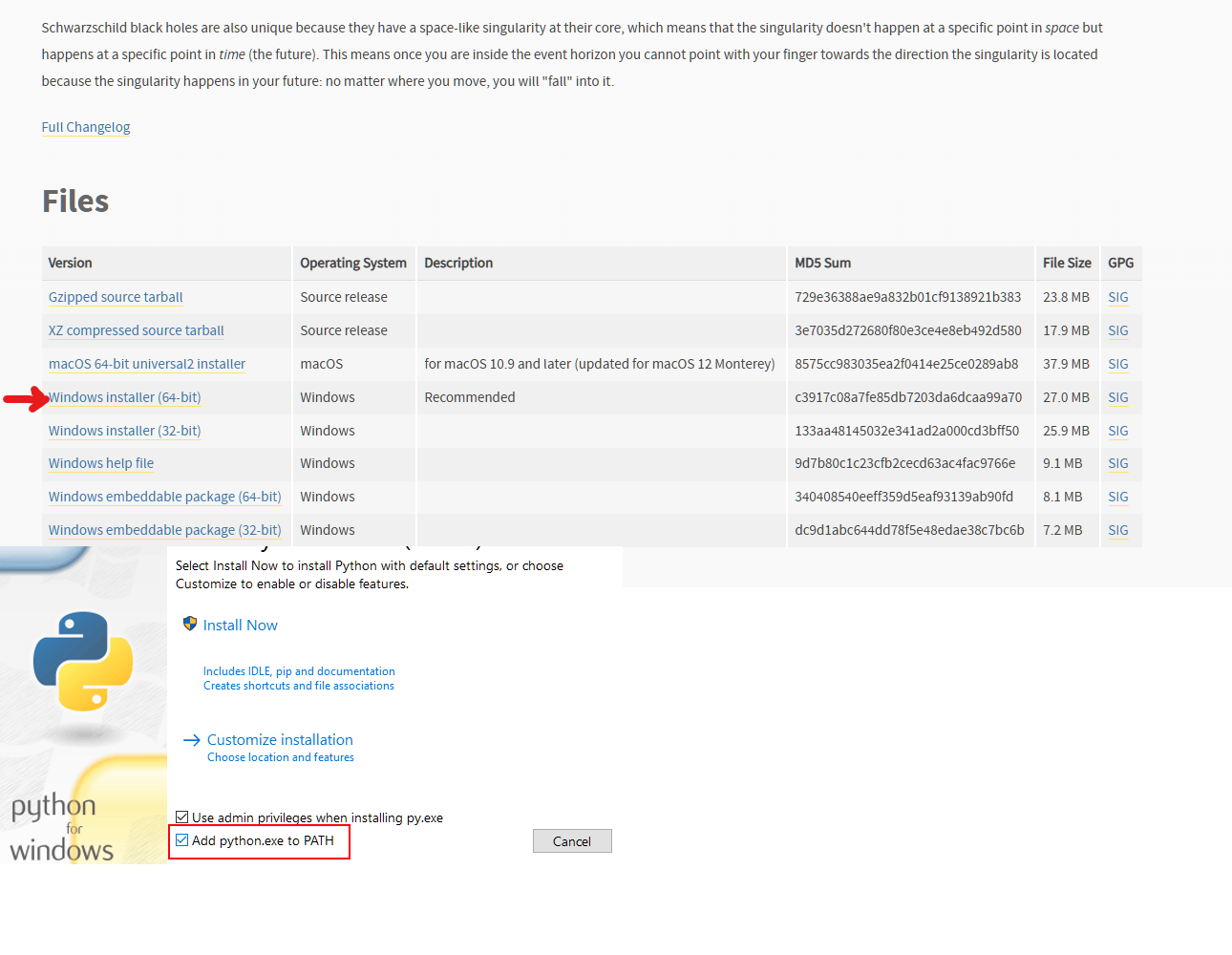Open SIG for embeddable package 64-bit row

click(x=1118, y=497)
